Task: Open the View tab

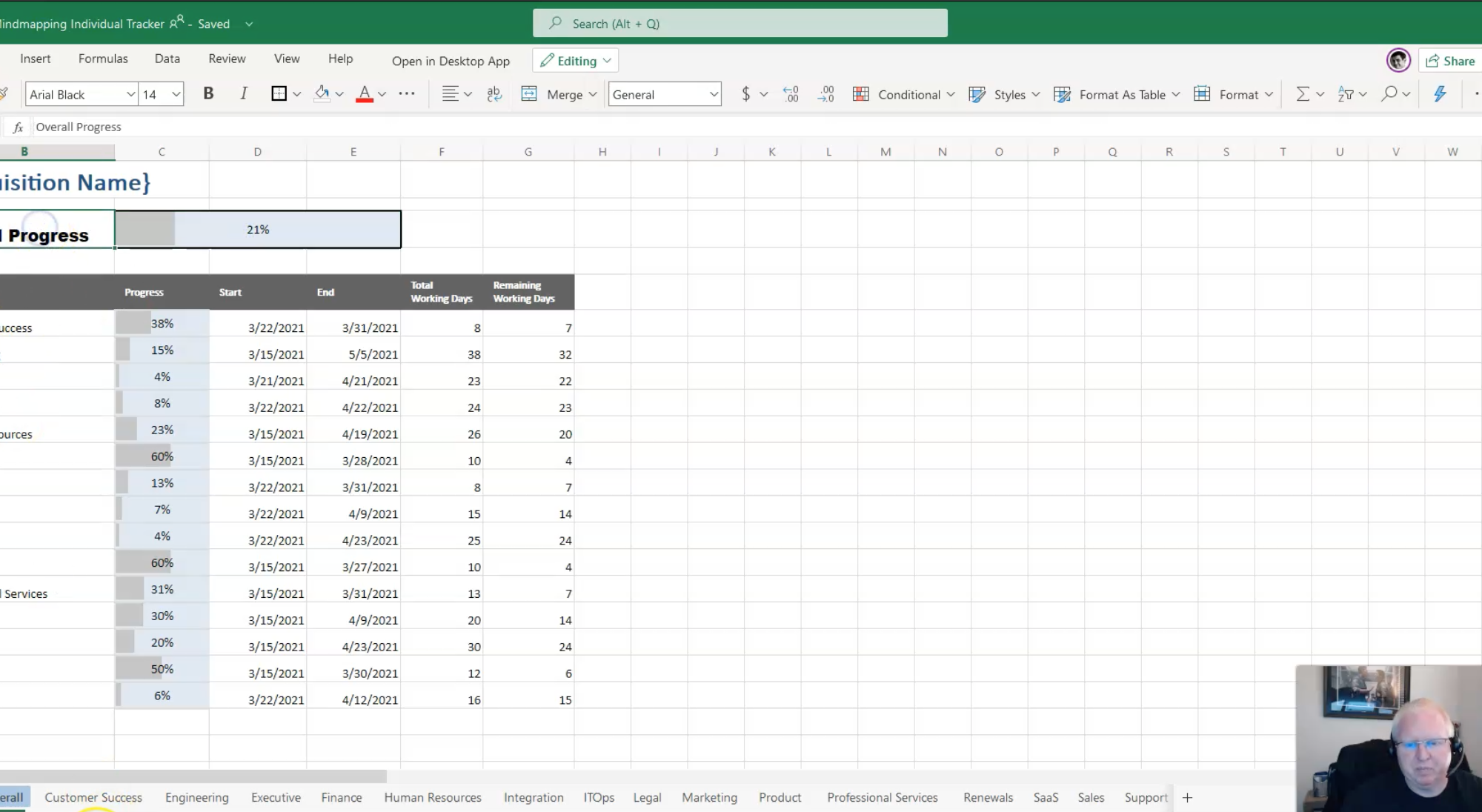Action: tap(287, 59)
